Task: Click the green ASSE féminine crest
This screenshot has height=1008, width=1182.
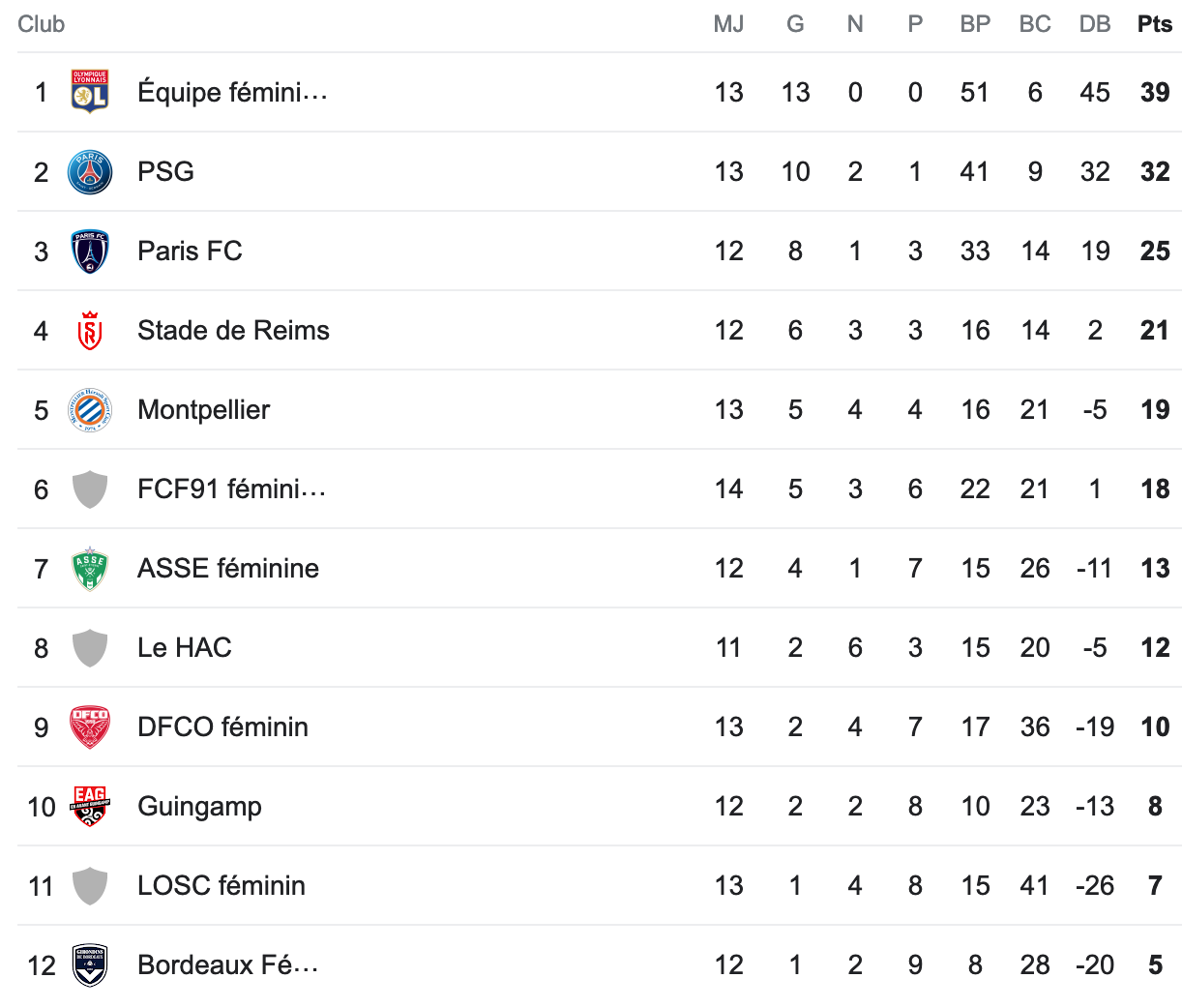Action: point(90,569)
